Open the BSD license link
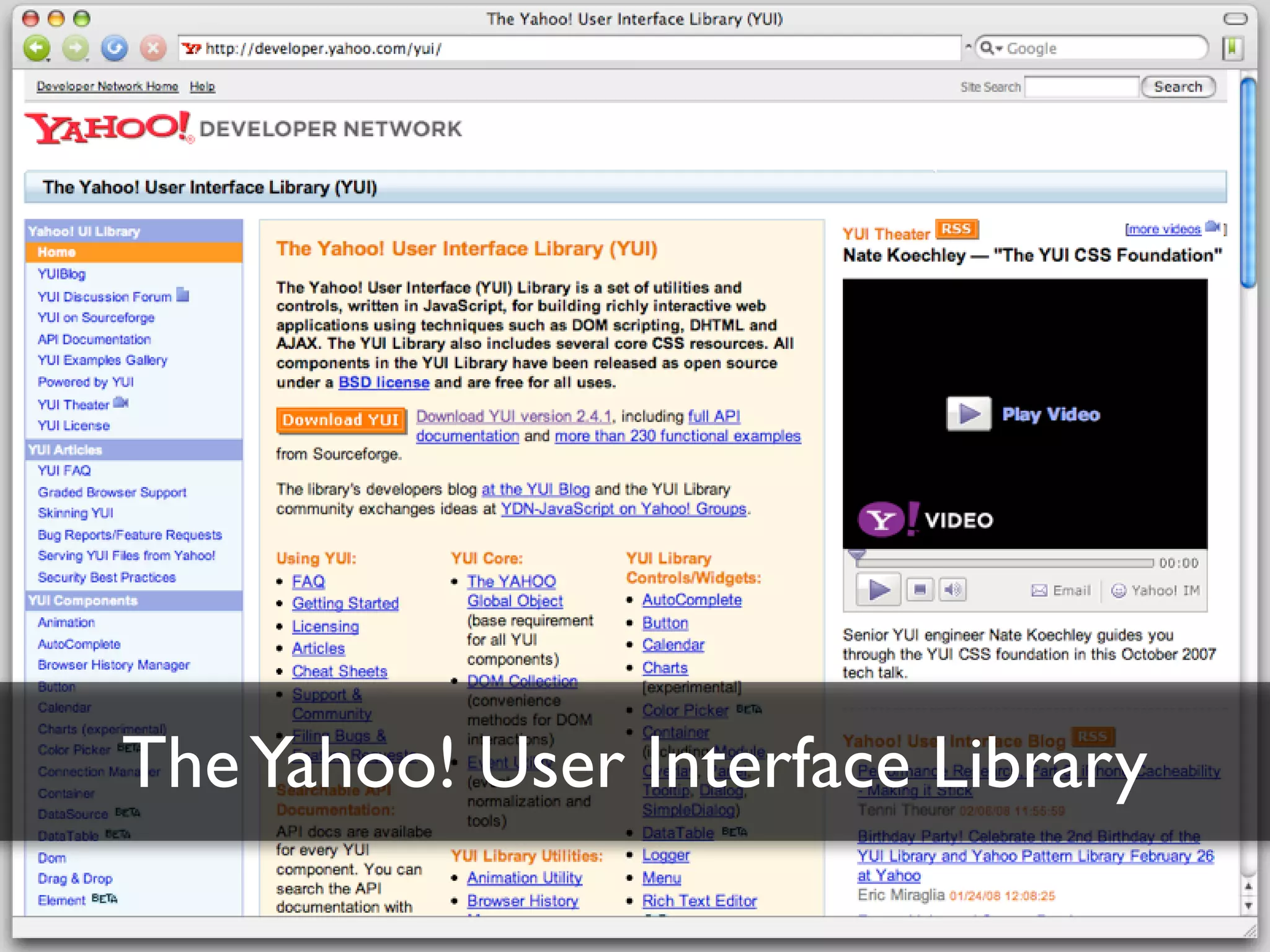This screenshot has height=952, width=1270. point(384,382)
